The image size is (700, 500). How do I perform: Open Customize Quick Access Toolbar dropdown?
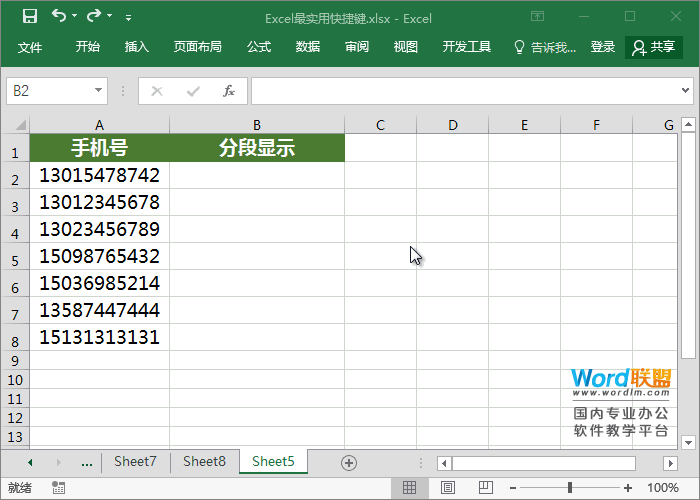pyautogui.click(x=128, y=17)
